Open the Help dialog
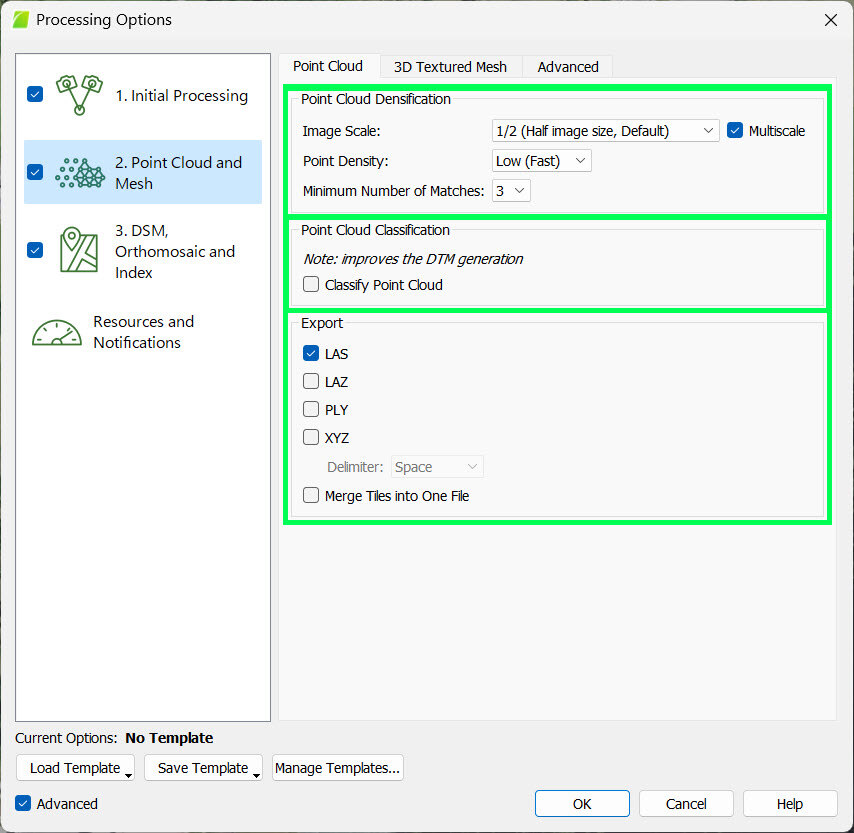 (x=789, y=803)
